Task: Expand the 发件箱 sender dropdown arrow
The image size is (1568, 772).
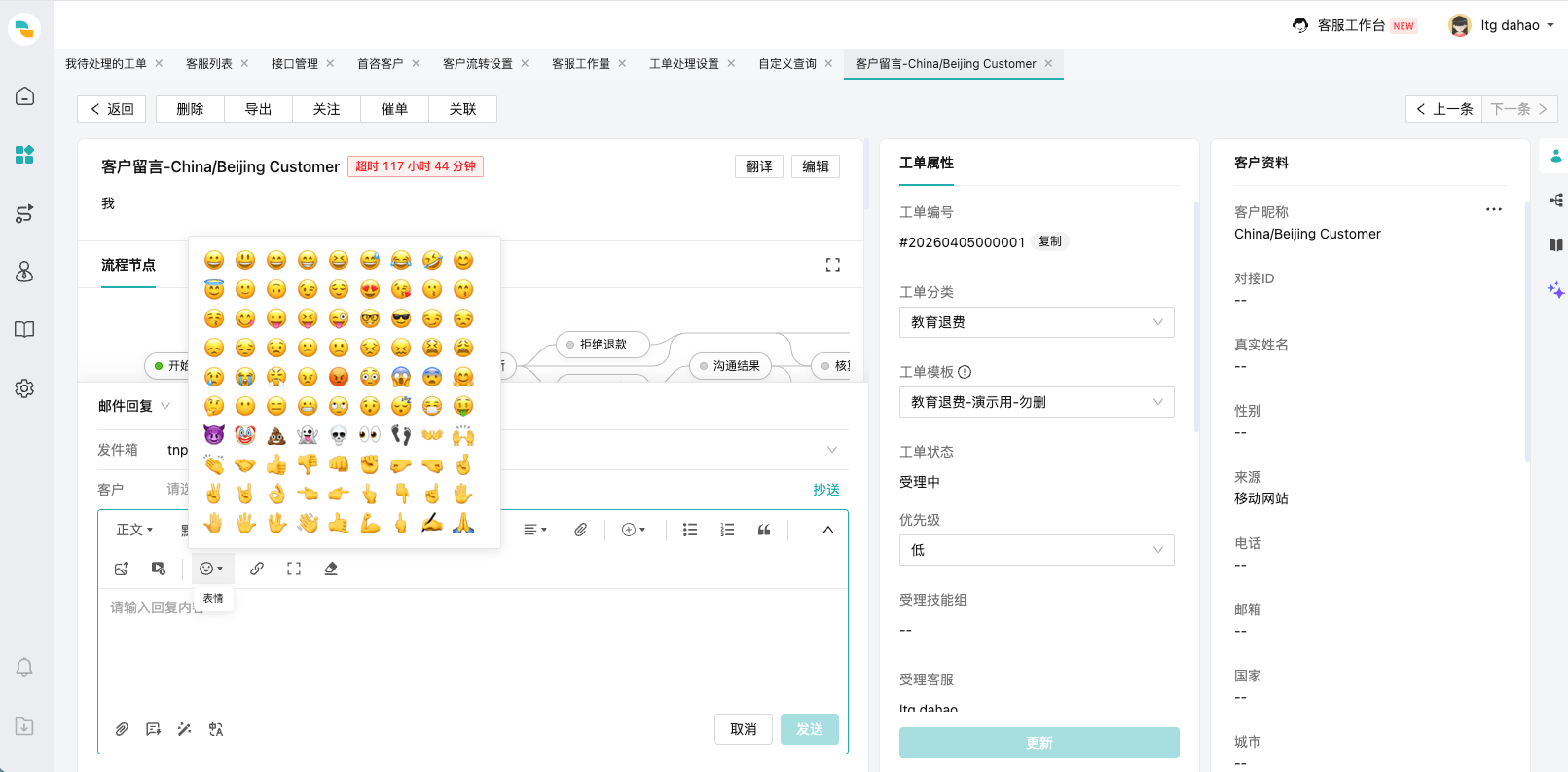Action: coord(832,450)
